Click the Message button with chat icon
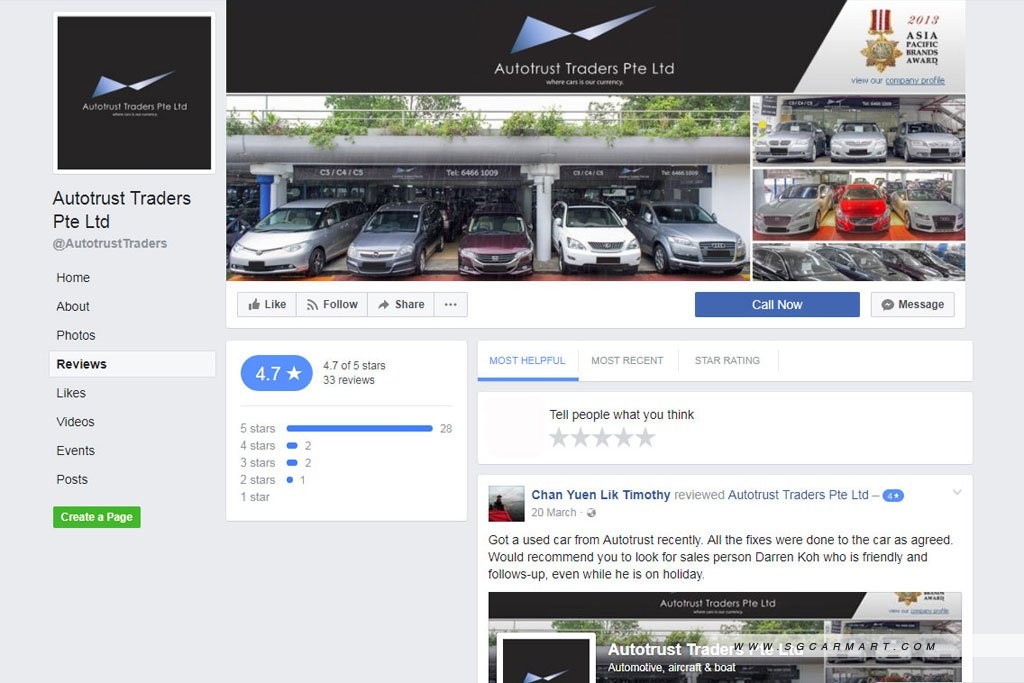 click(x=912, y=304)
